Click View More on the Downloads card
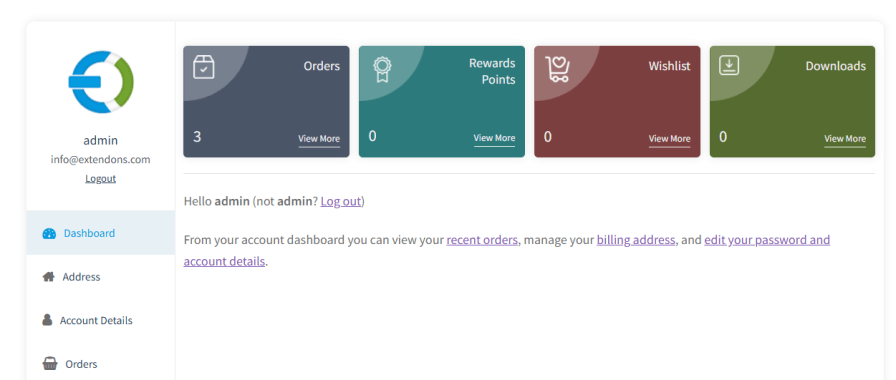Screen dimensions: 896x380 pyautogui.click(x=845, y=139)
